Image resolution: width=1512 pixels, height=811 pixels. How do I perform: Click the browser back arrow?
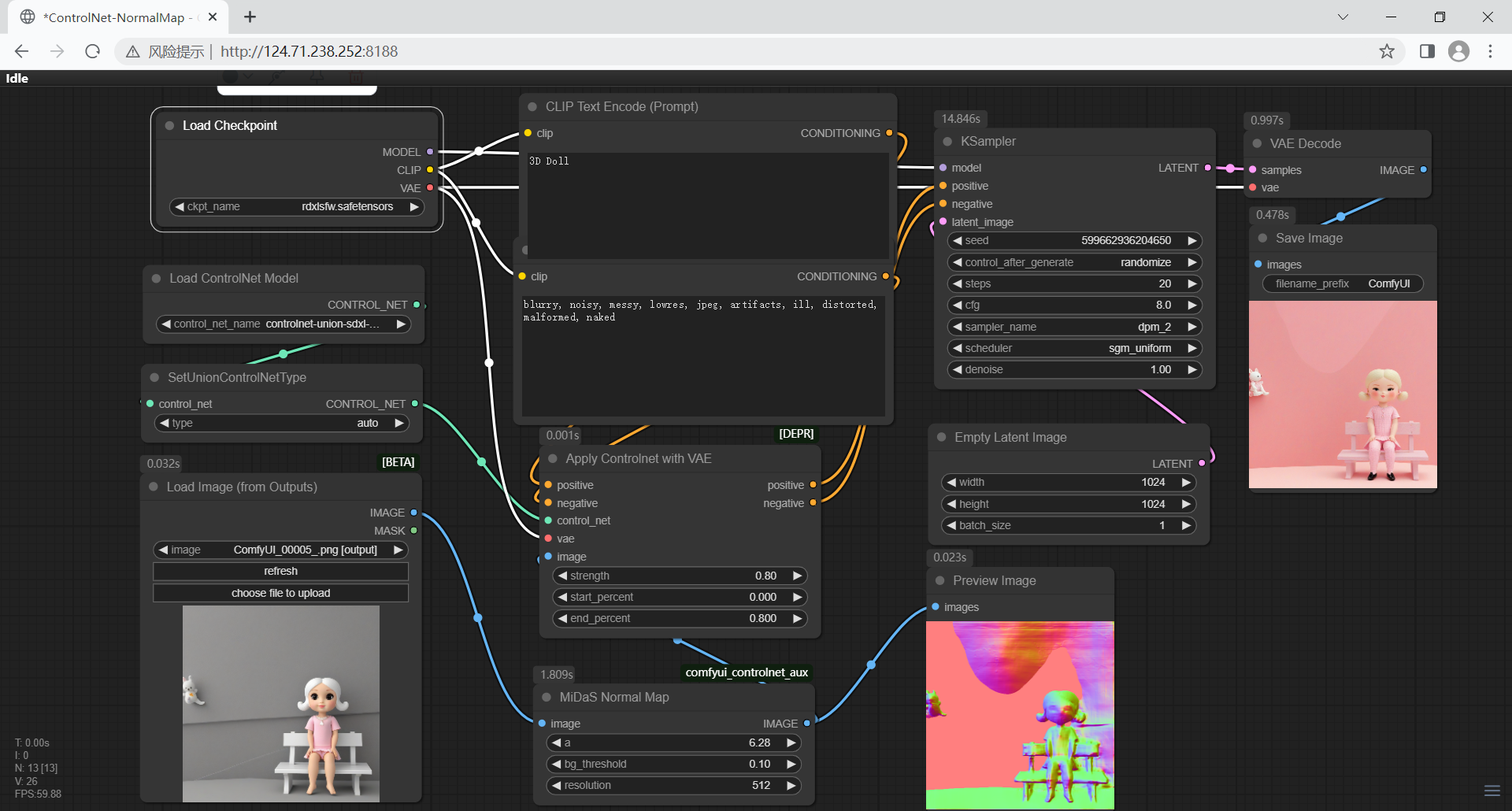(x=22, y=51)
